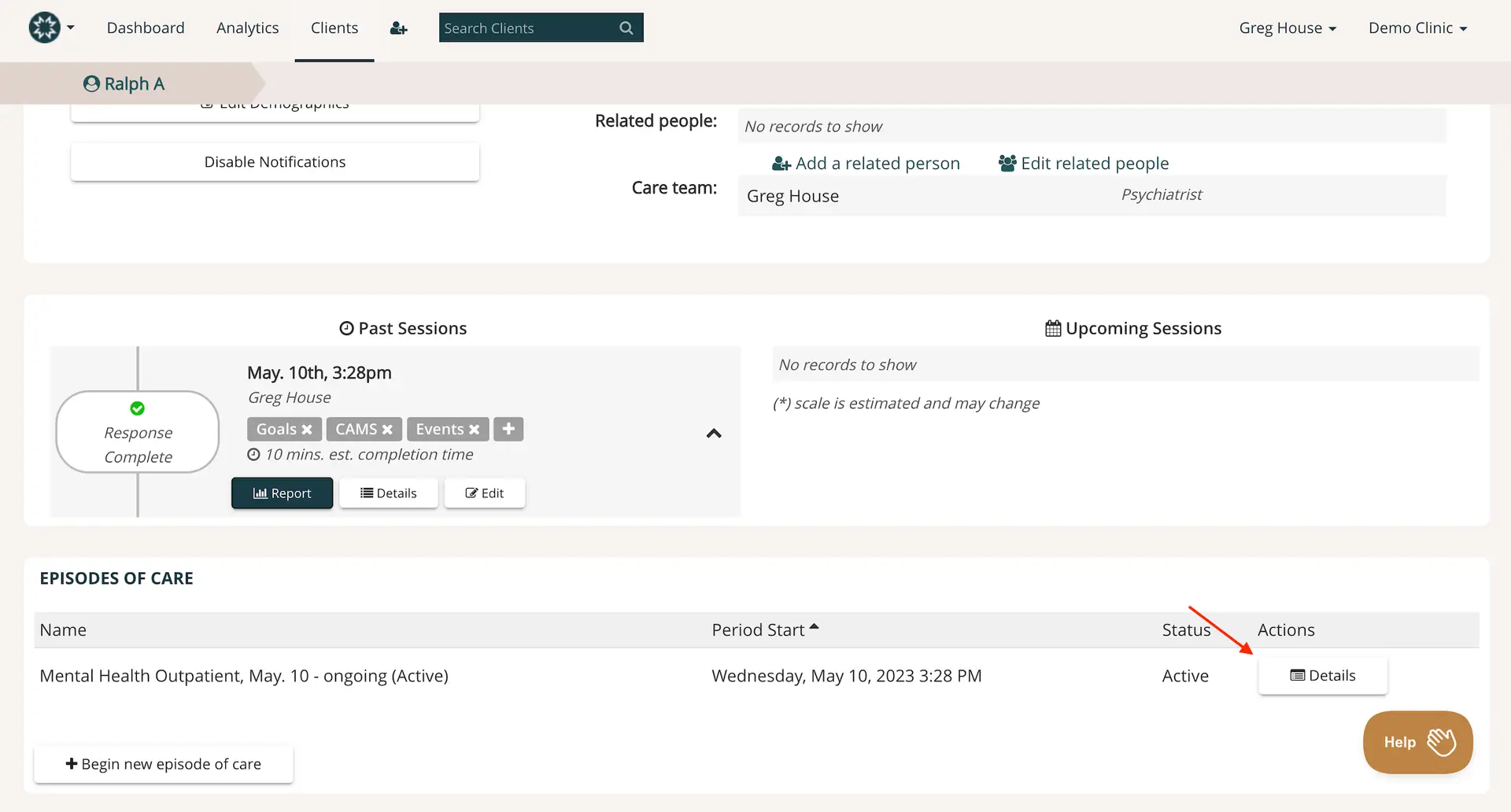Switch to the Dashboard tab
1511x812 pixels.
pyautogui.click(x=145, y=28)
